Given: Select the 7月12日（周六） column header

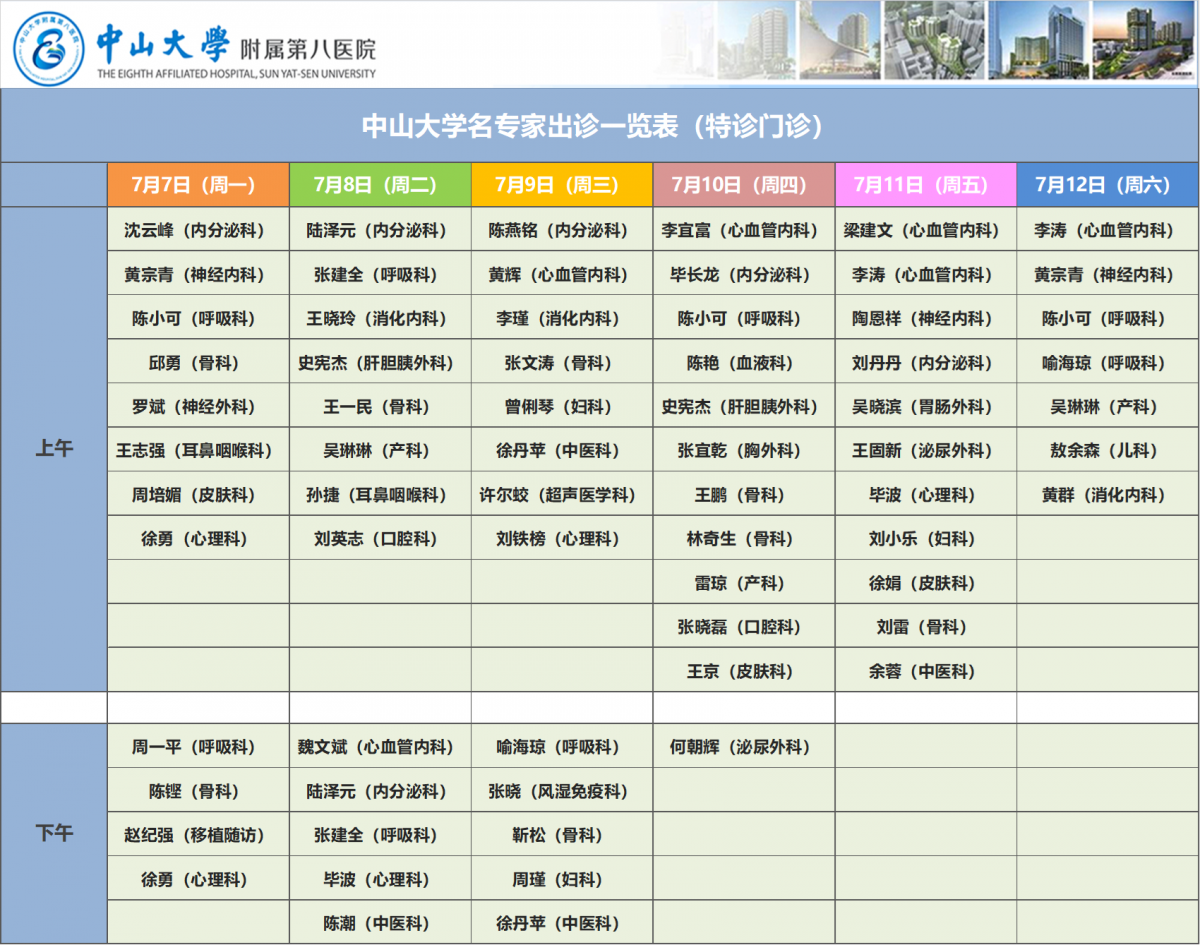Looking at the screenshot, I should pos(1107,184).
